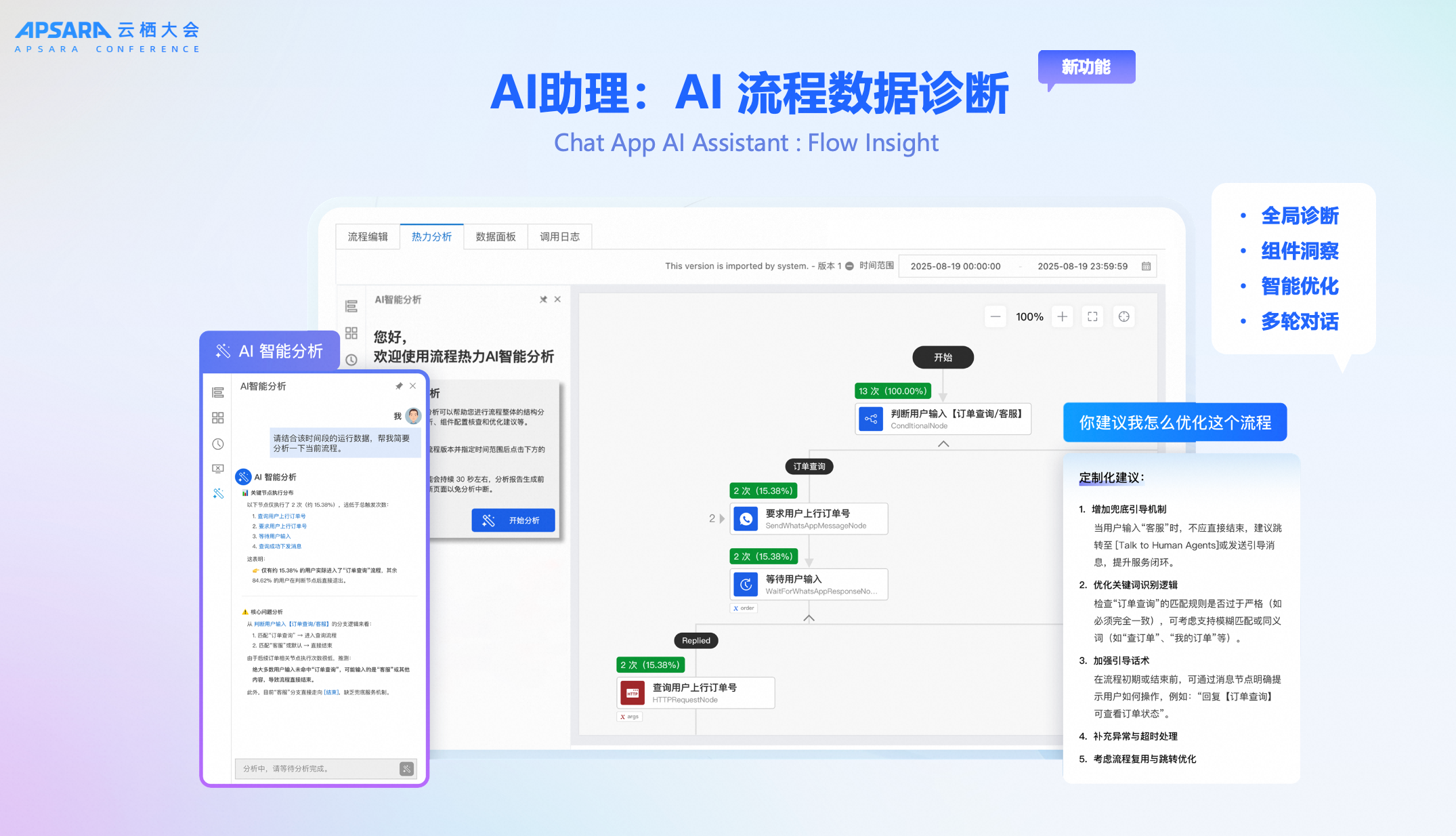The height and width of the screenshot is (836, 1456).
Task: Collapse branches with chevron under 等待用户输入
Action: click(x=809, y=618)
